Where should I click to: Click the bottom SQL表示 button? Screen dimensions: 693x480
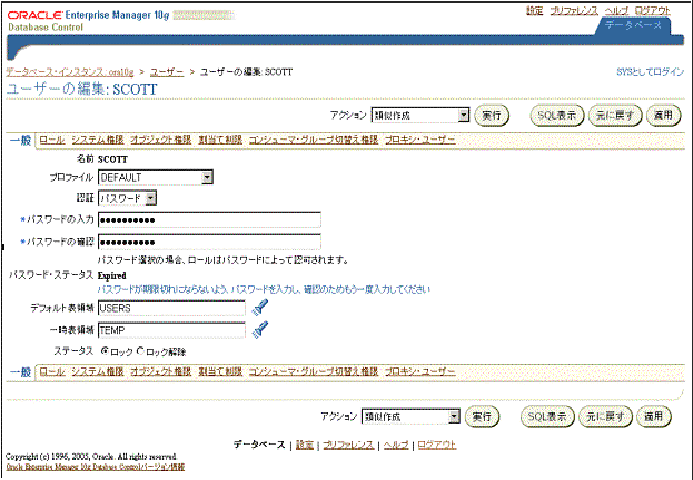[548, 416]
